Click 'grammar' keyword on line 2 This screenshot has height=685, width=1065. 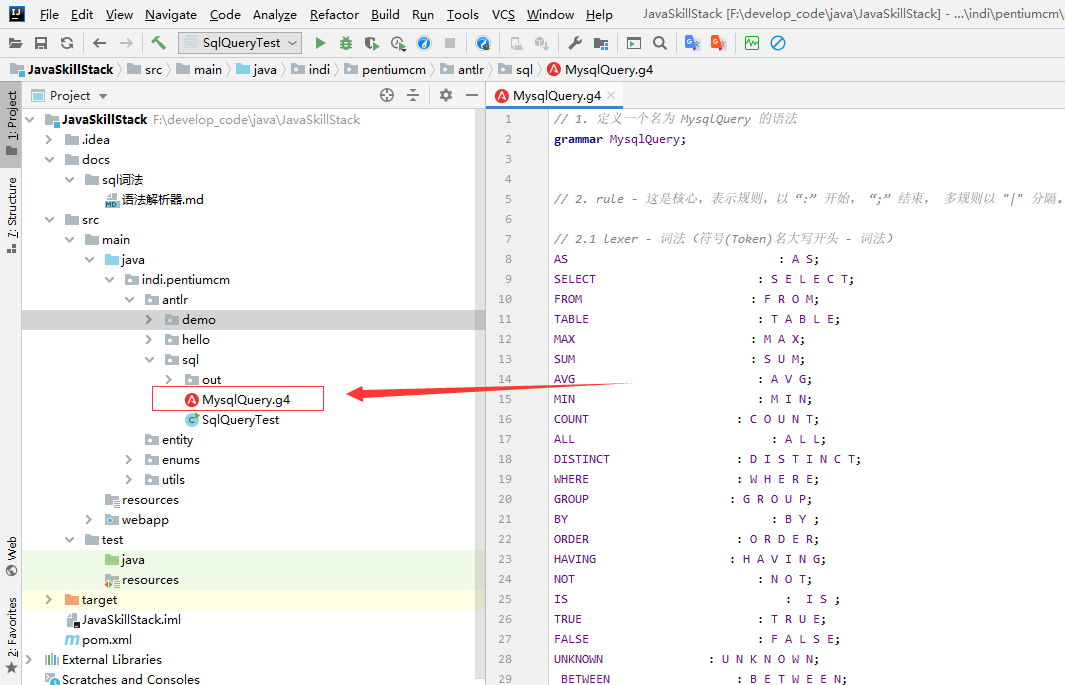(578, 139)
